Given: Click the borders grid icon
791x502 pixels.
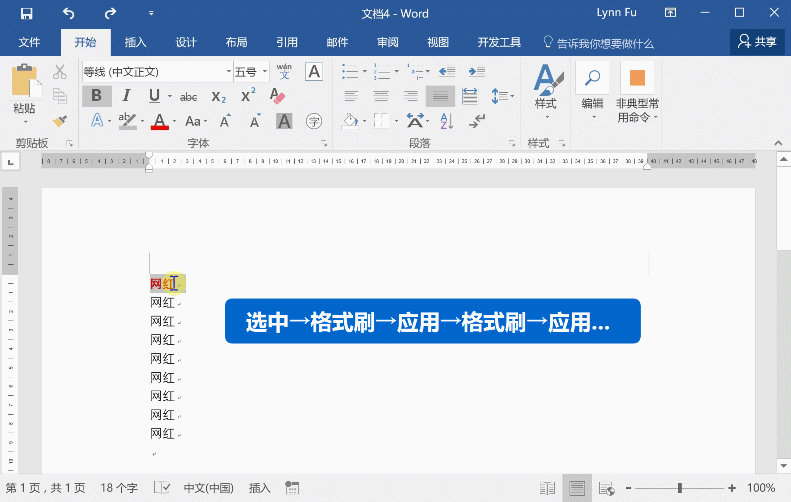Looking at the screenshot, I should [x=381, y=121].
